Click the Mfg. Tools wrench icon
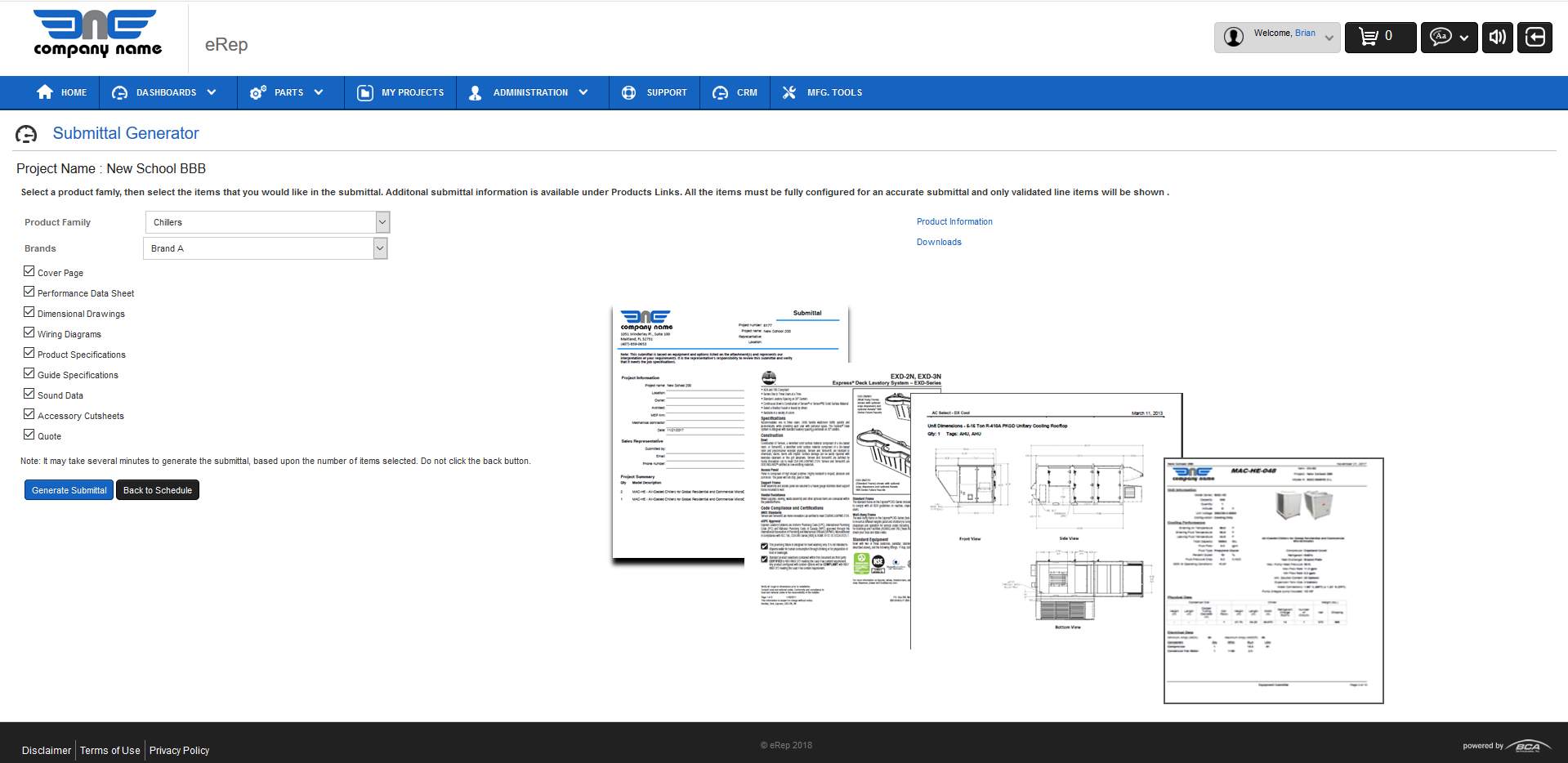This screenshot has width=1568, height=763. click(x=788, y=92)
